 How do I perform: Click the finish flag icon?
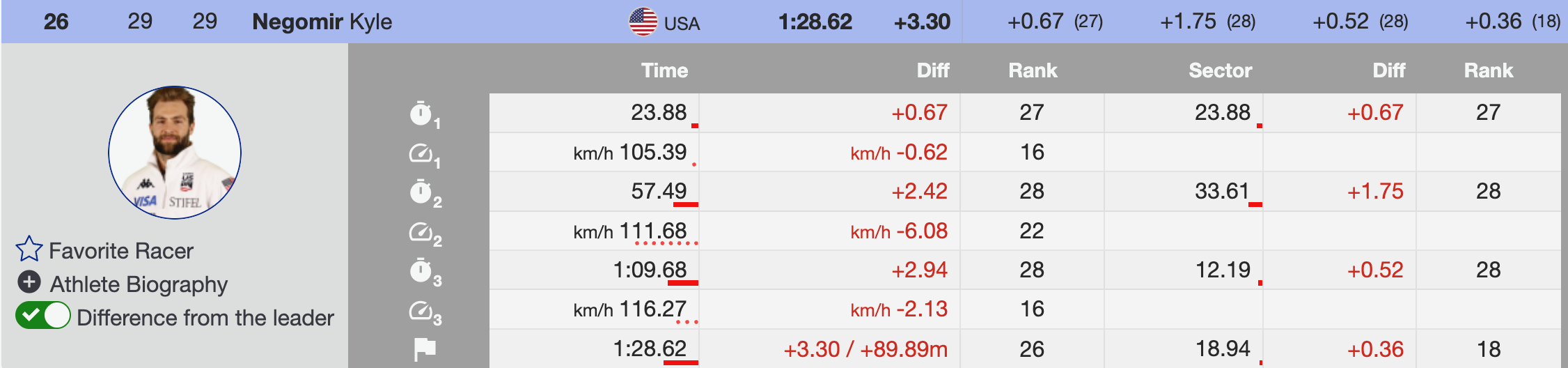(424, 348)
